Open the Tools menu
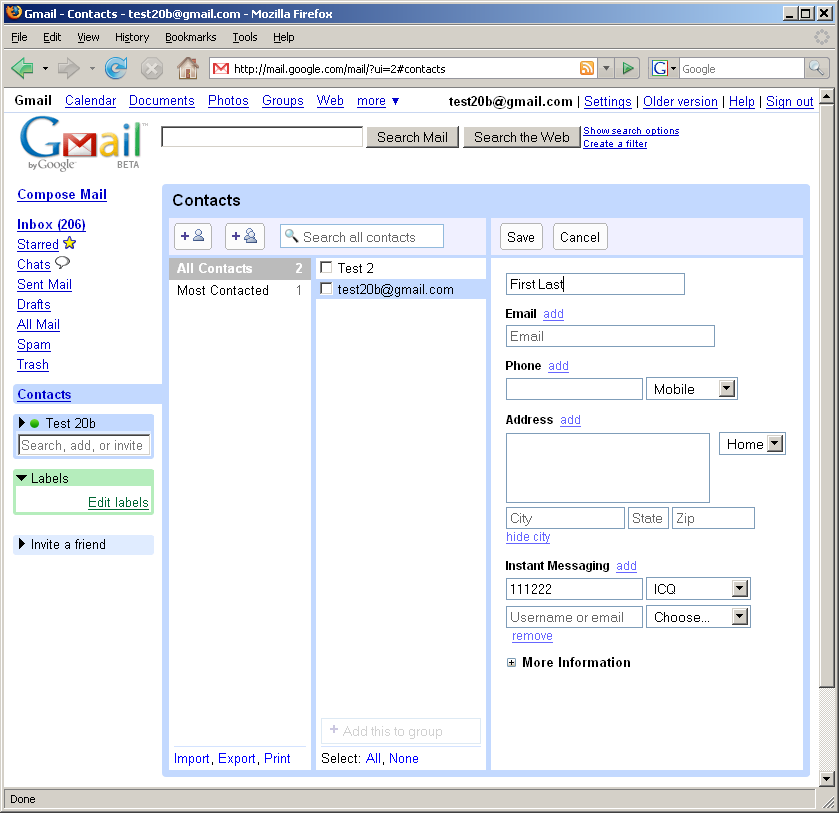839x813 pixels. tap(245, 37)
